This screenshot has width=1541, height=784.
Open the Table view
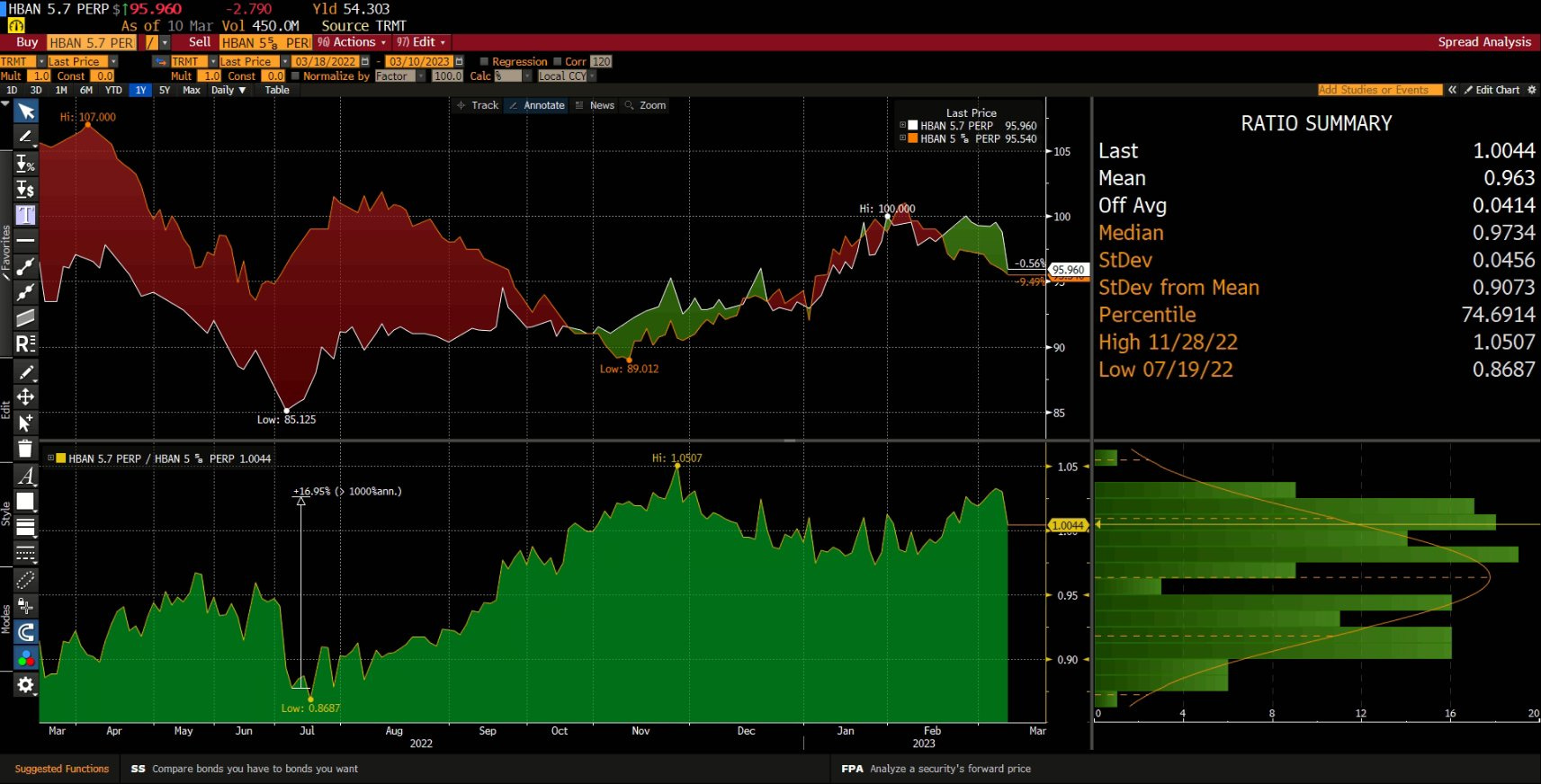point(277,90)
